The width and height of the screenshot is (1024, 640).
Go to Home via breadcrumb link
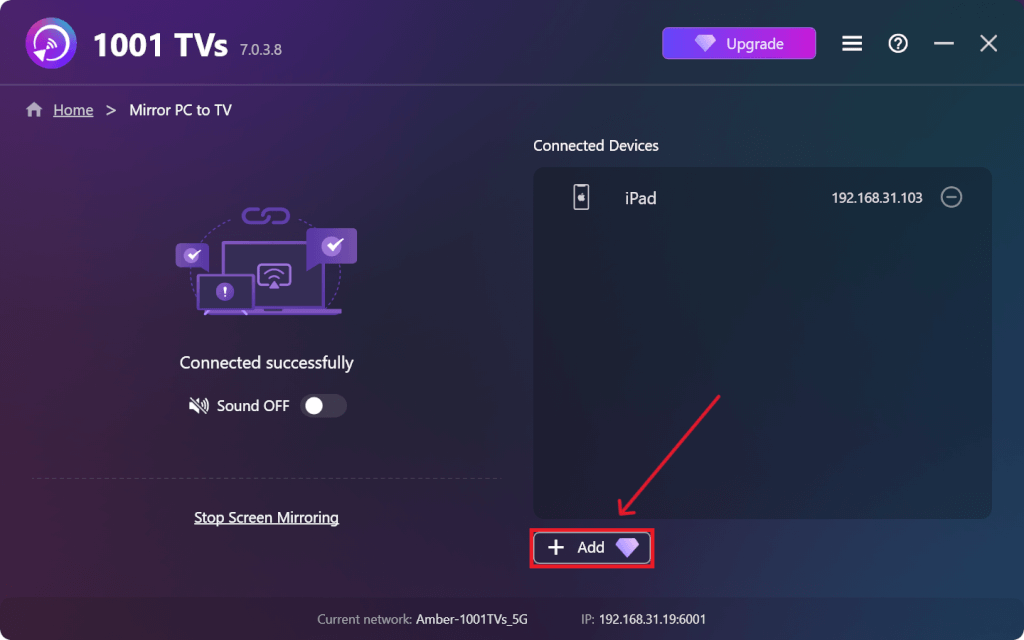(x=73, y=110)
